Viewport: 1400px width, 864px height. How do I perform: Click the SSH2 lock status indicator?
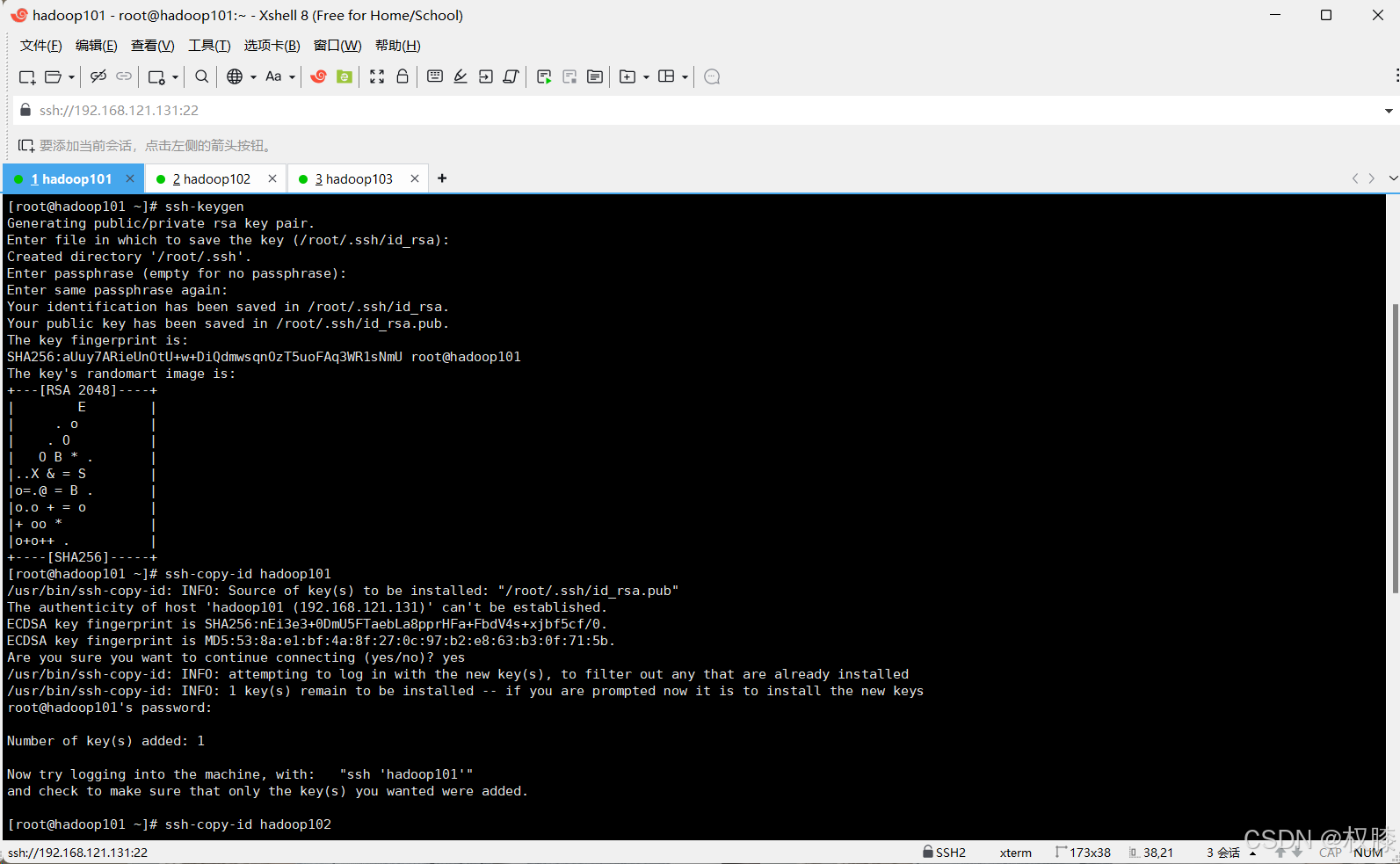[x=945, y=853]
